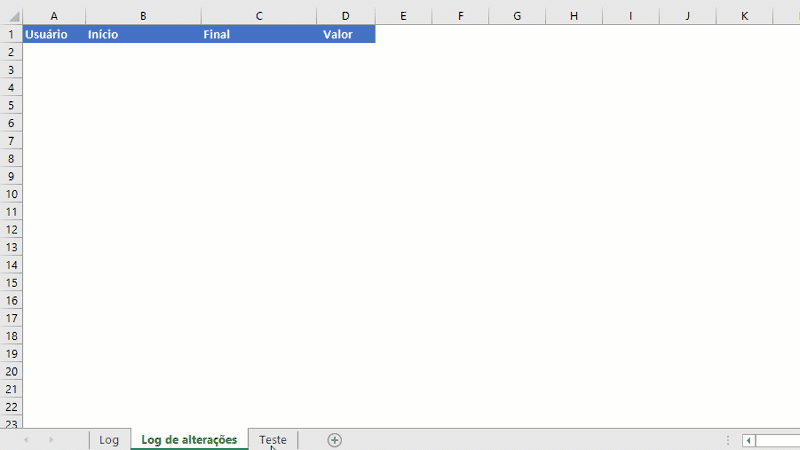Screen dimensions: 800x450
Task: Click previous sheet navigation arrow
Action: [26, 440]
